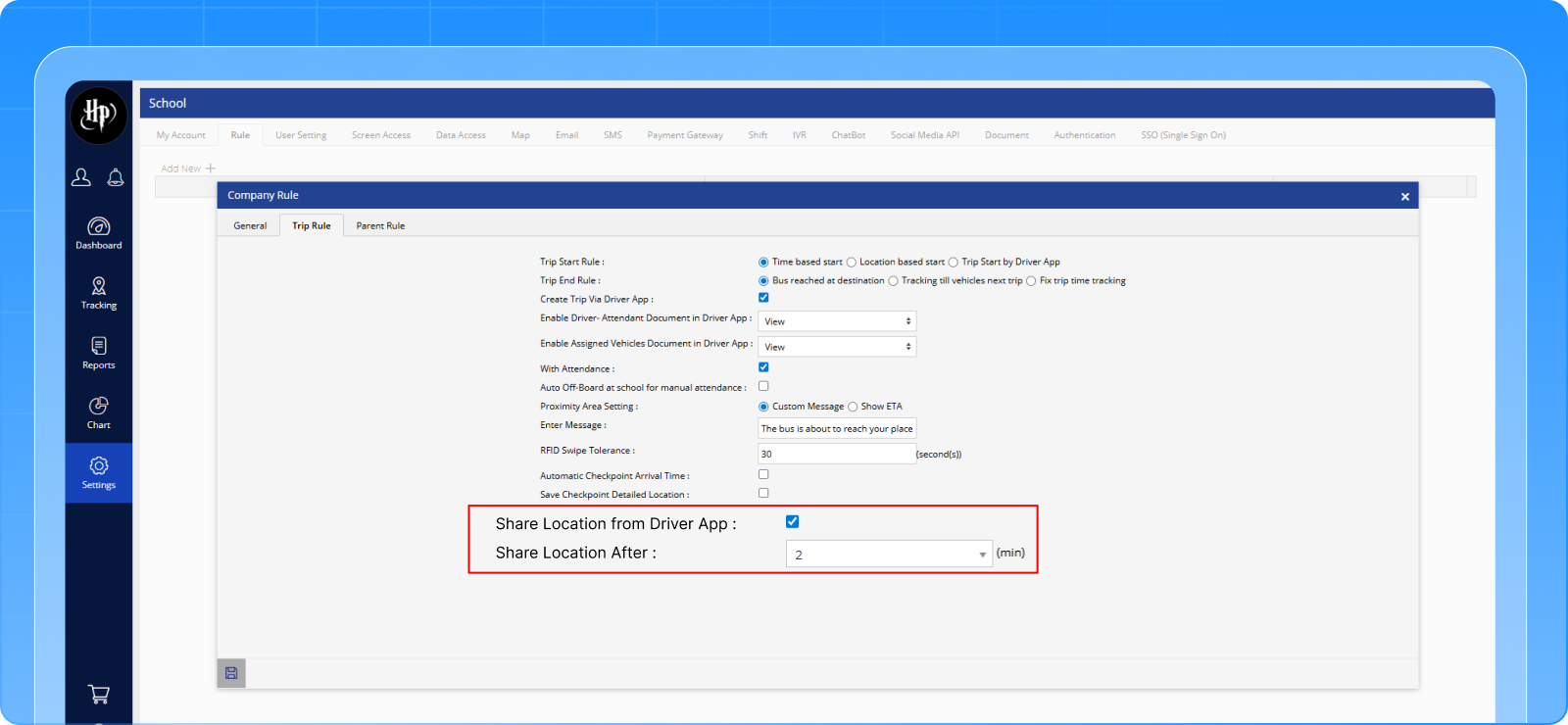
Task: Close the Company Rule dialog
Action: click(x=1404, y=197)
